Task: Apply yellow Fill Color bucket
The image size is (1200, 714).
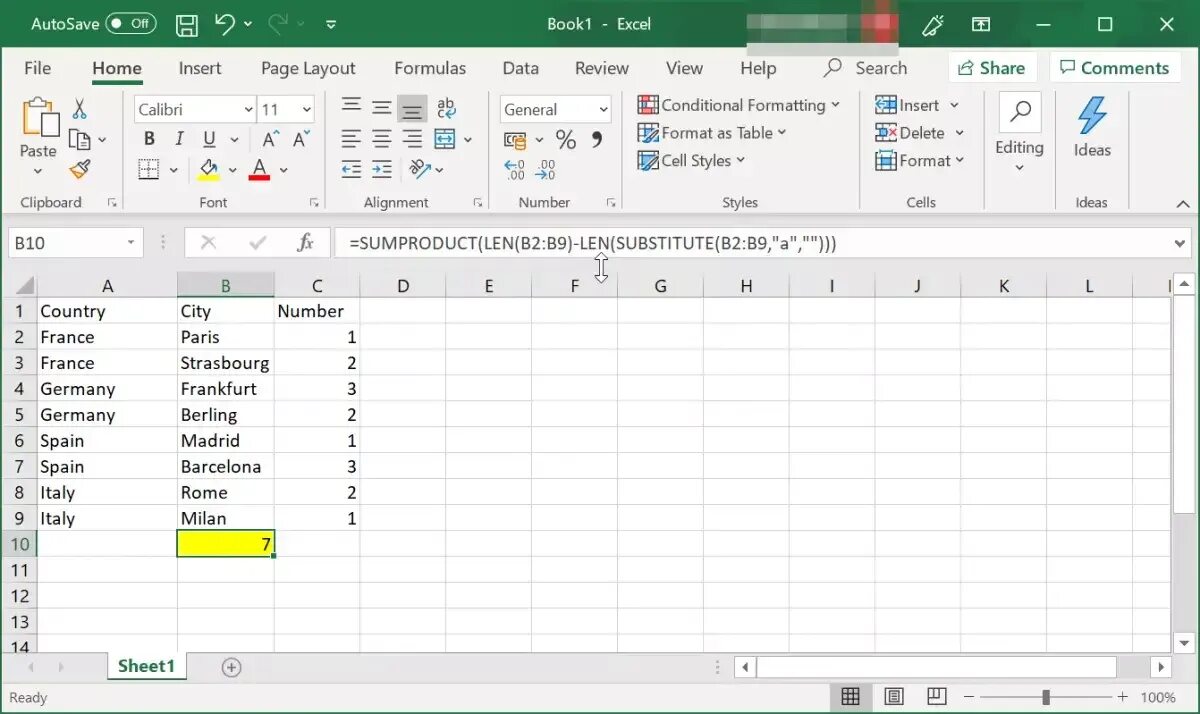Action: 208,169
